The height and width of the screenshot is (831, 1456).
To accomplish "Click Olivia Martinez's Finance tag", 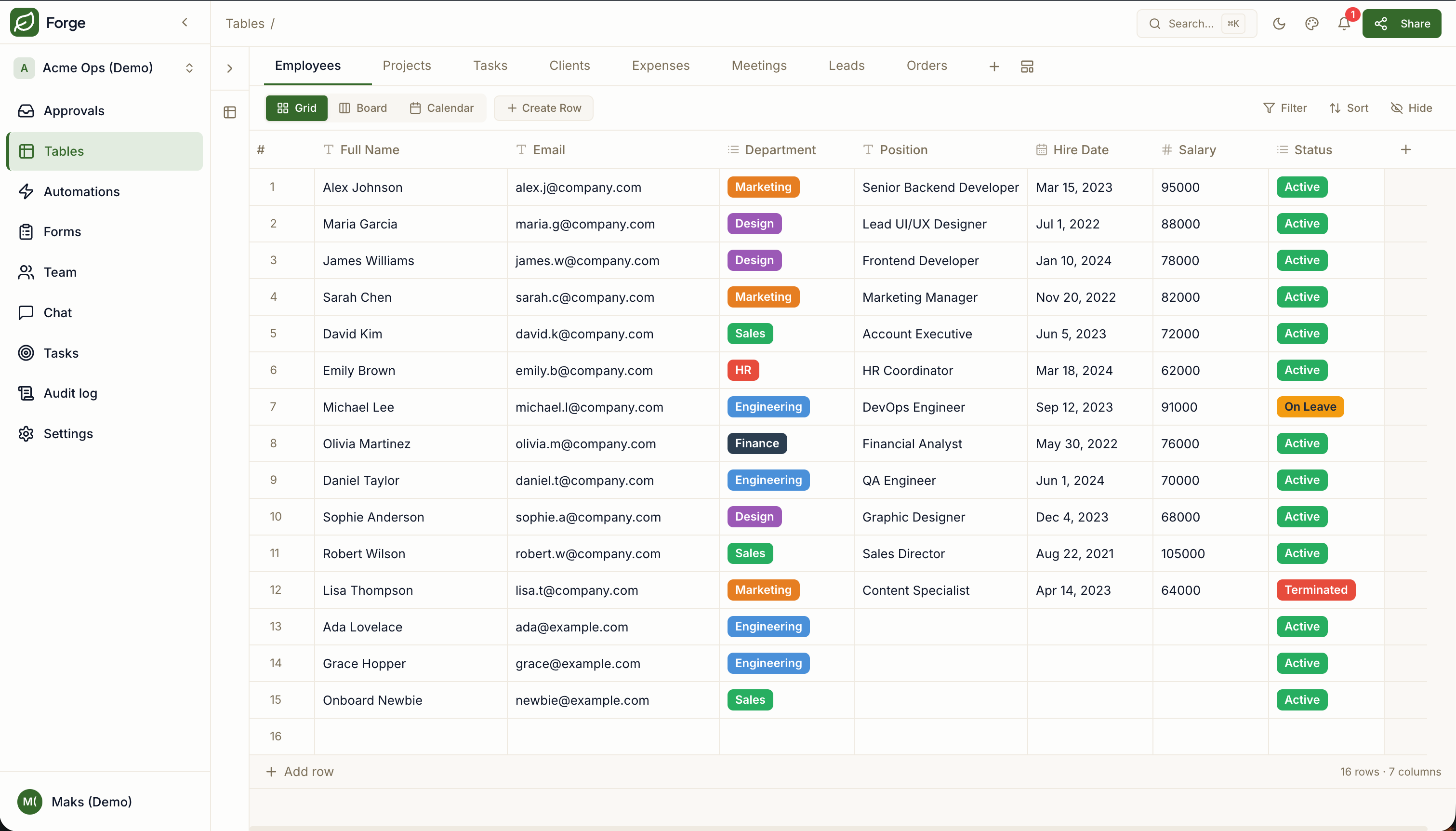I will pos(757,443).
